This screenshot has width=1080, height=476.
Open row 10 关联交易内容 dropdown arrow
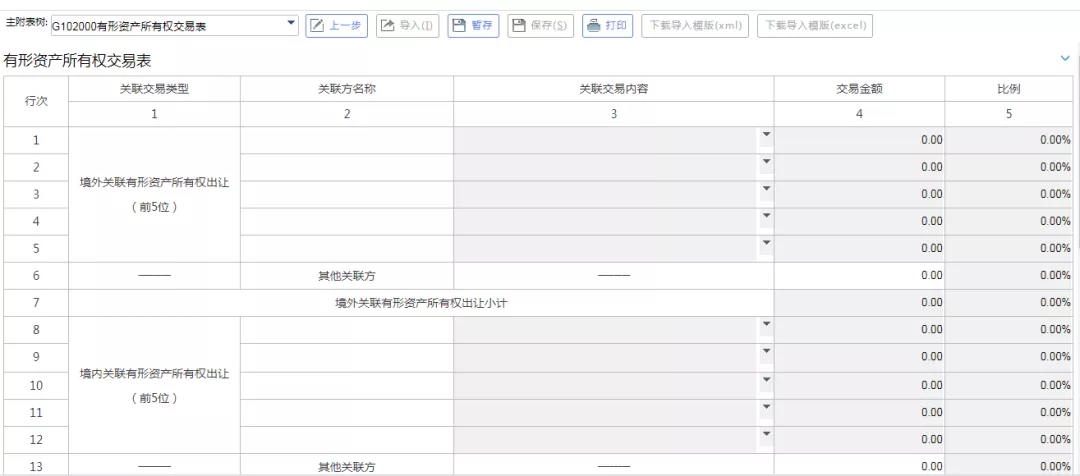766,379
